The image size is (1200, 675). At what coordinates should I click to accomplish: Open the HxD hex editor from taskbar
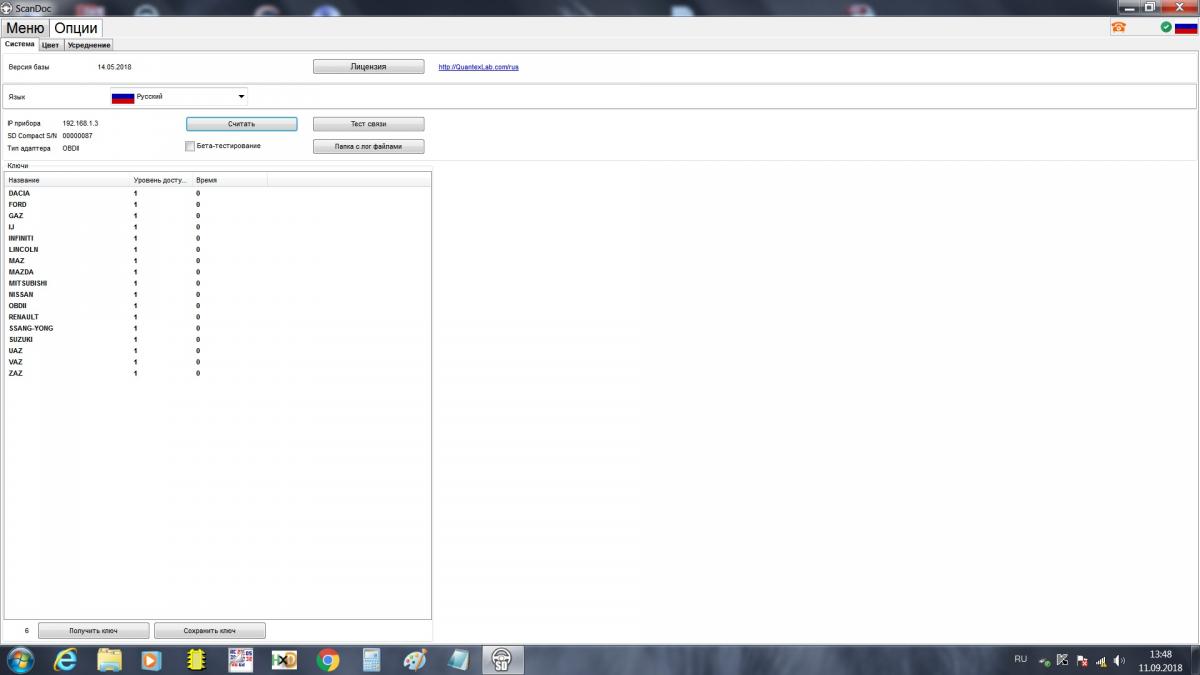click(x=284, y=660)
